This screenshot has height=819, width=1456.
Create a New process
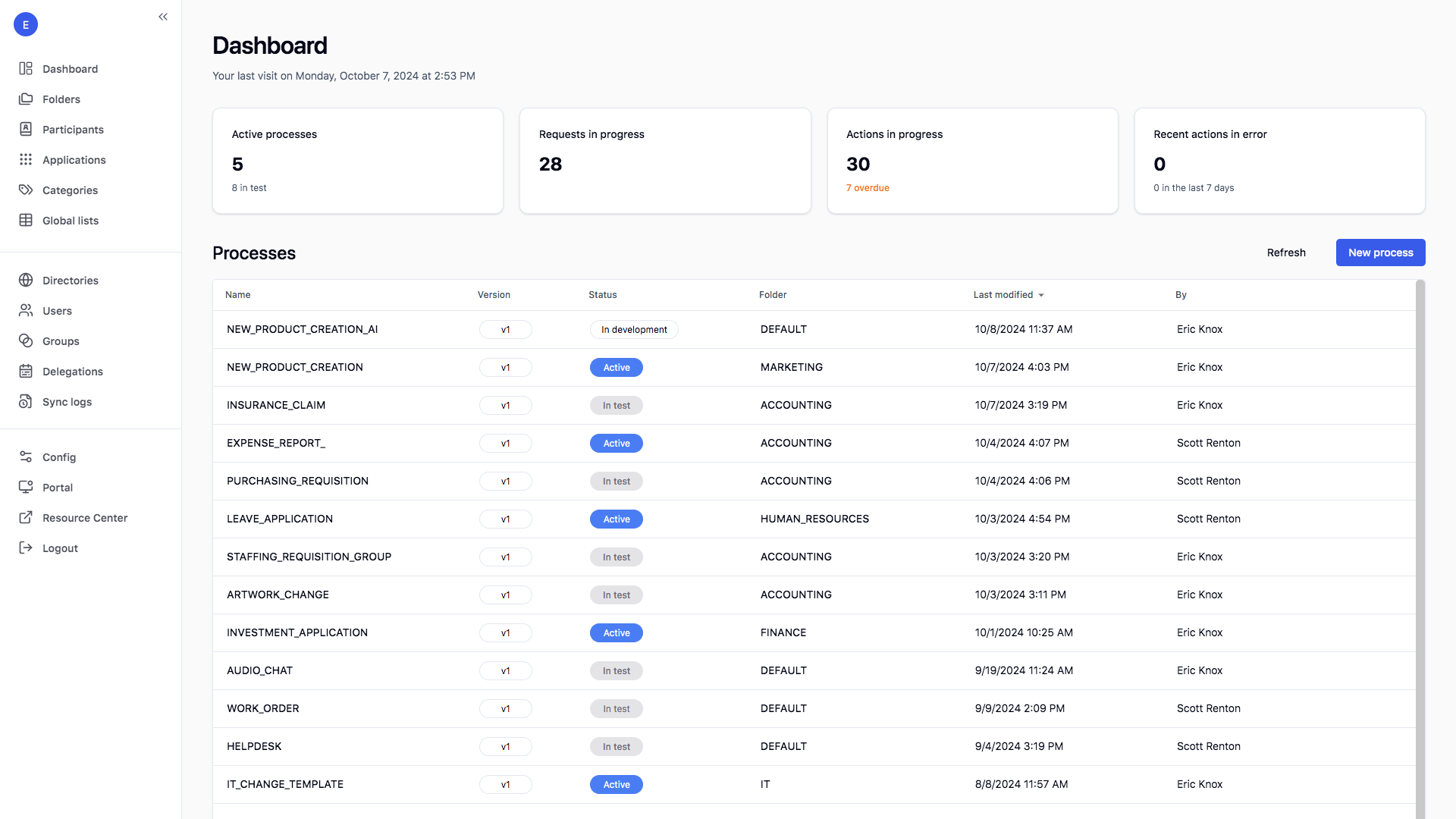tap(1380, 253)
